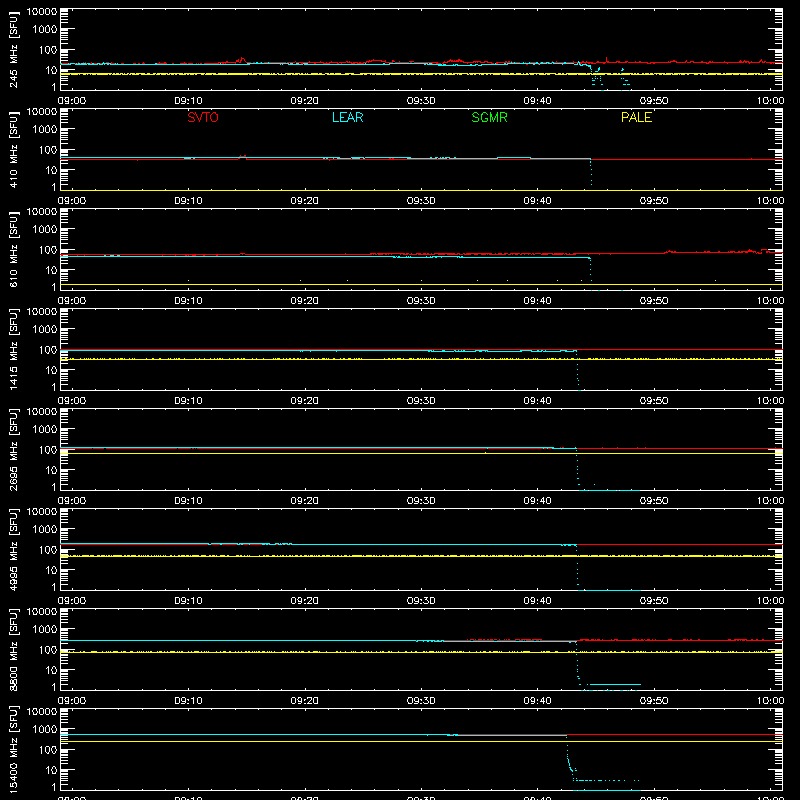Image resolution: width=800 pixels, height=800 pixels.
Task: Click 09:50 tick under the 245 MHz plot
Action: tap(654, 101)
